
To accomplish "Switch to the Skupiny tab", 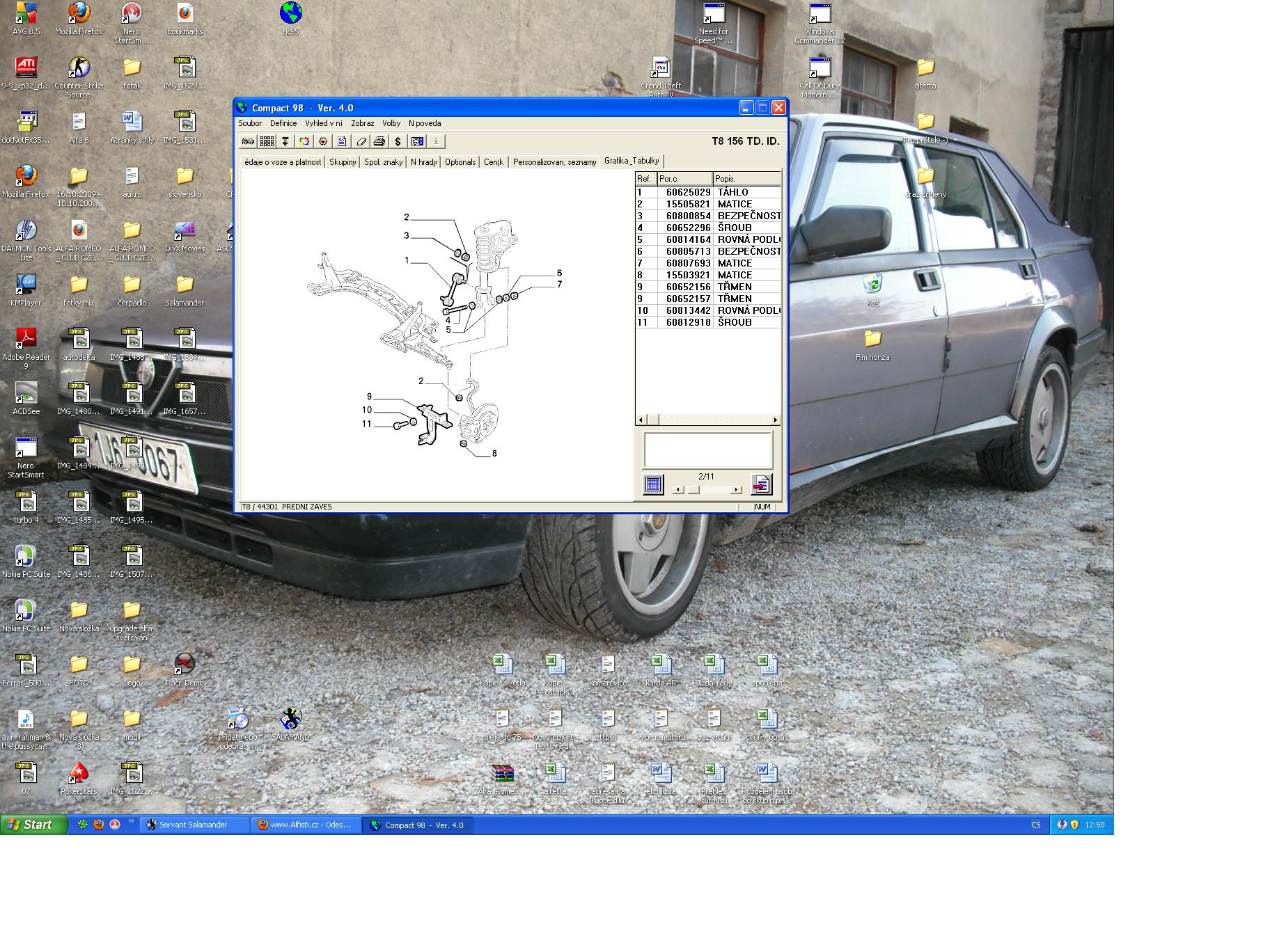I will click(x=343, y=162).
